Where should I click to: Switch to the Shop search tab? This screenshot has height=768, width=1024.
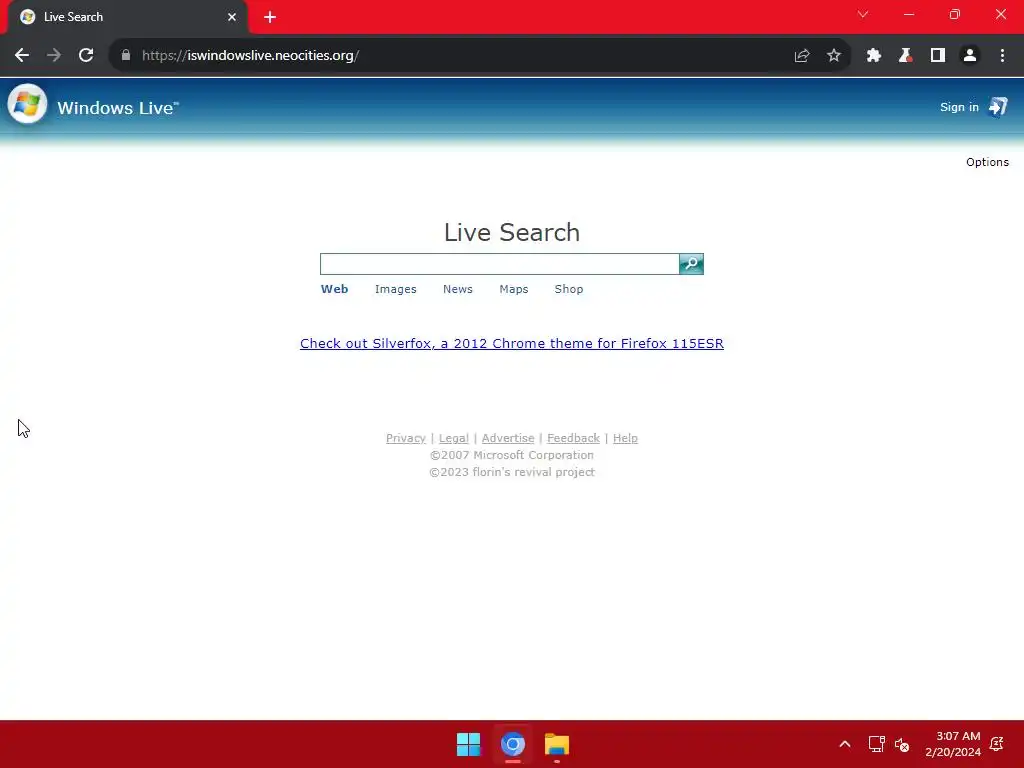pos(569,289)
